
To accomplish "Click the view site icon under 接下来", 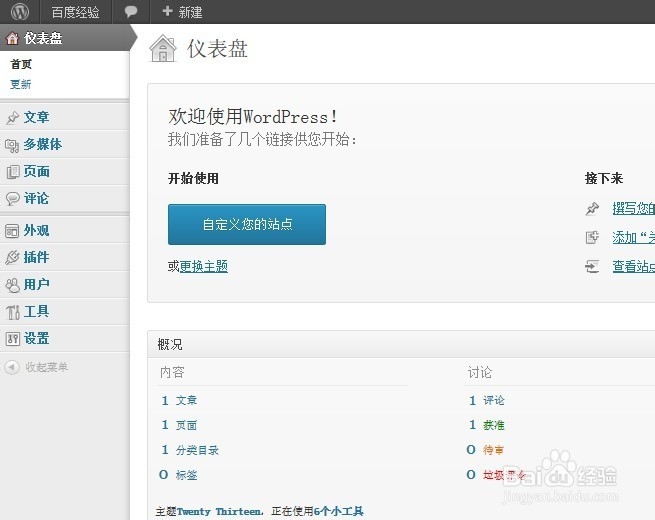I will [592, 266].
